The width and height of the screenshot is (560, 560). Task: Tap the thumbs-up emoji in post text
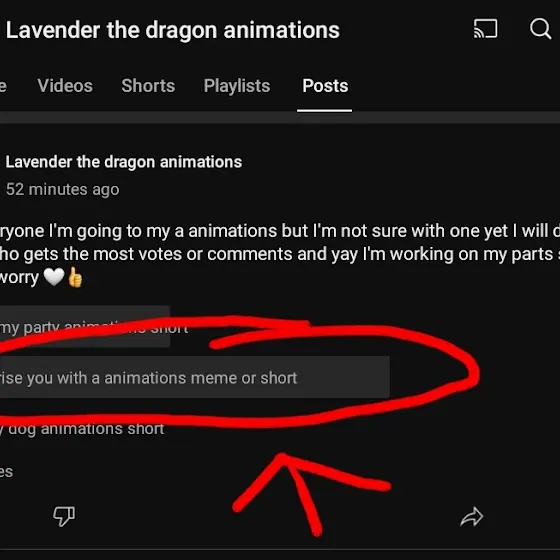tap(75, 277)
